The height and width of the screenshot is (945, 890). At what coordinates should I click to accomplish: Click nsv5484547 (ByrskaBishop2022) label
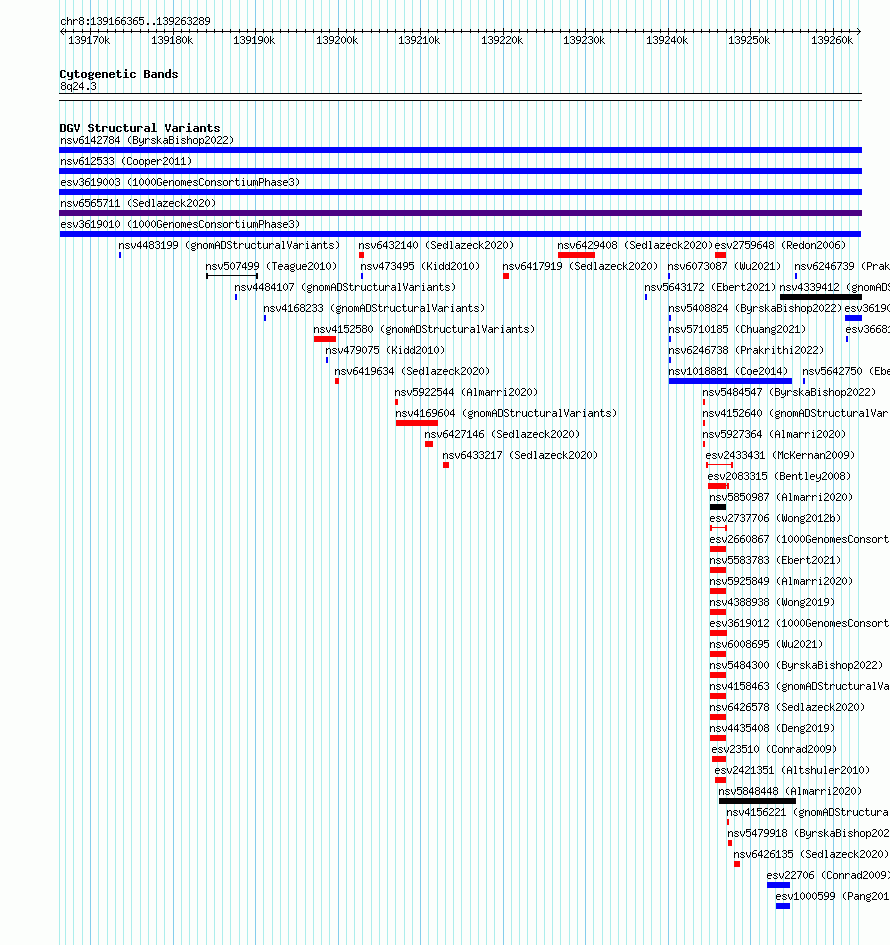789,392
